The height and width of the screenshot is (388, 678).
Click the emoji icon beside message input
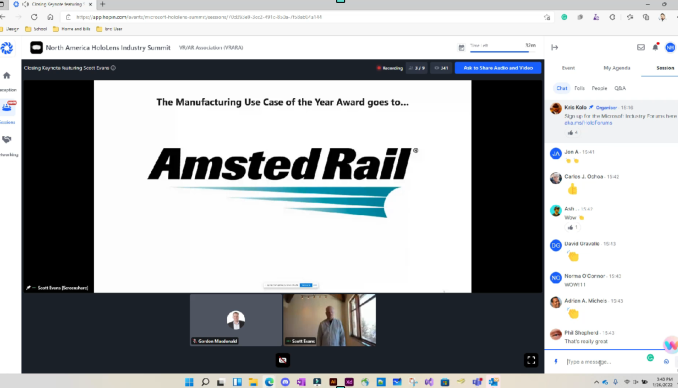pos(666,362)
